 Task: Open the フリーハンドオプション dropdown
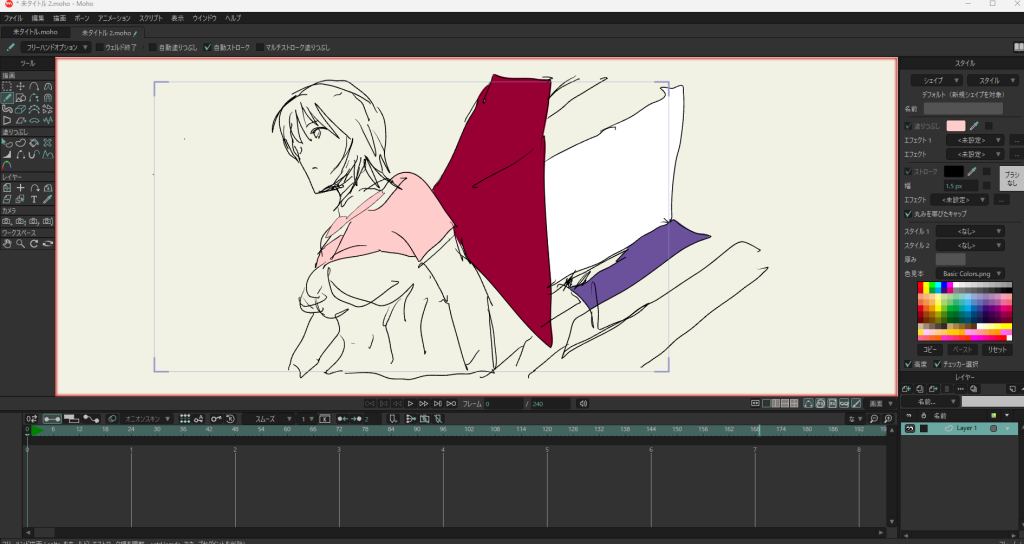(57, 47)
